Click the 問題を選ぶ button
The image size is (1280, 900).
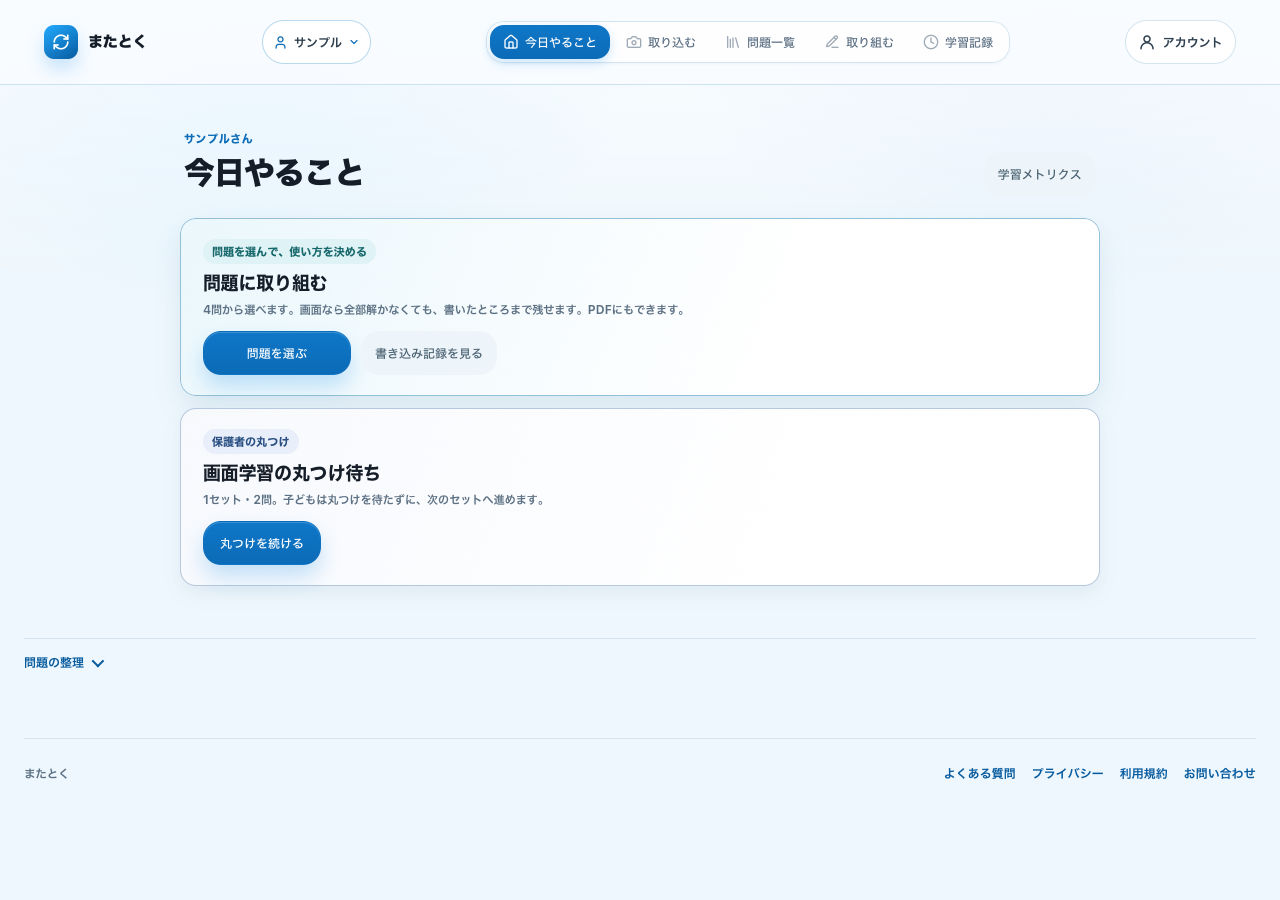[277, 353]
